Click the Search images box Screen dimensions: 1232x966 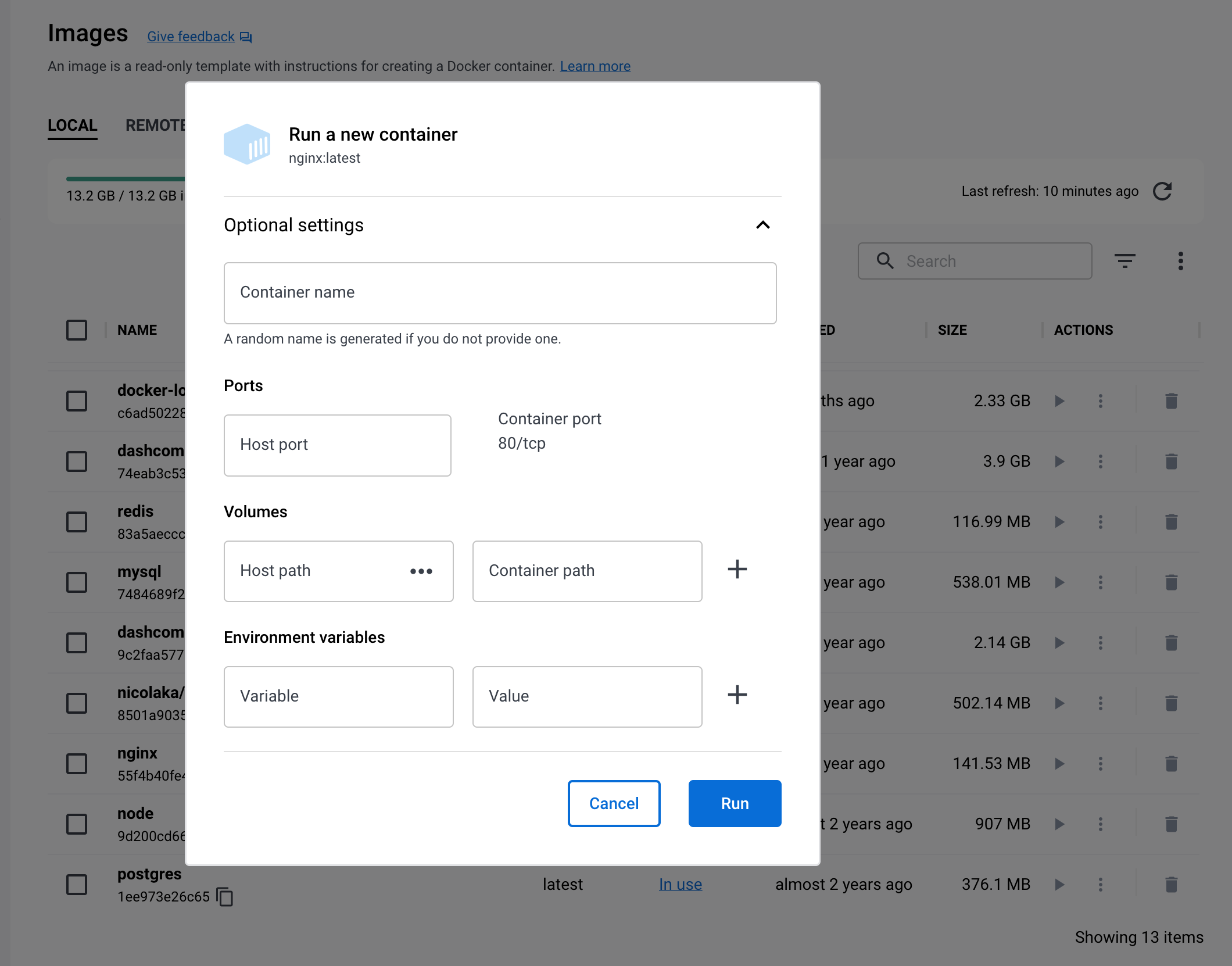975,261
